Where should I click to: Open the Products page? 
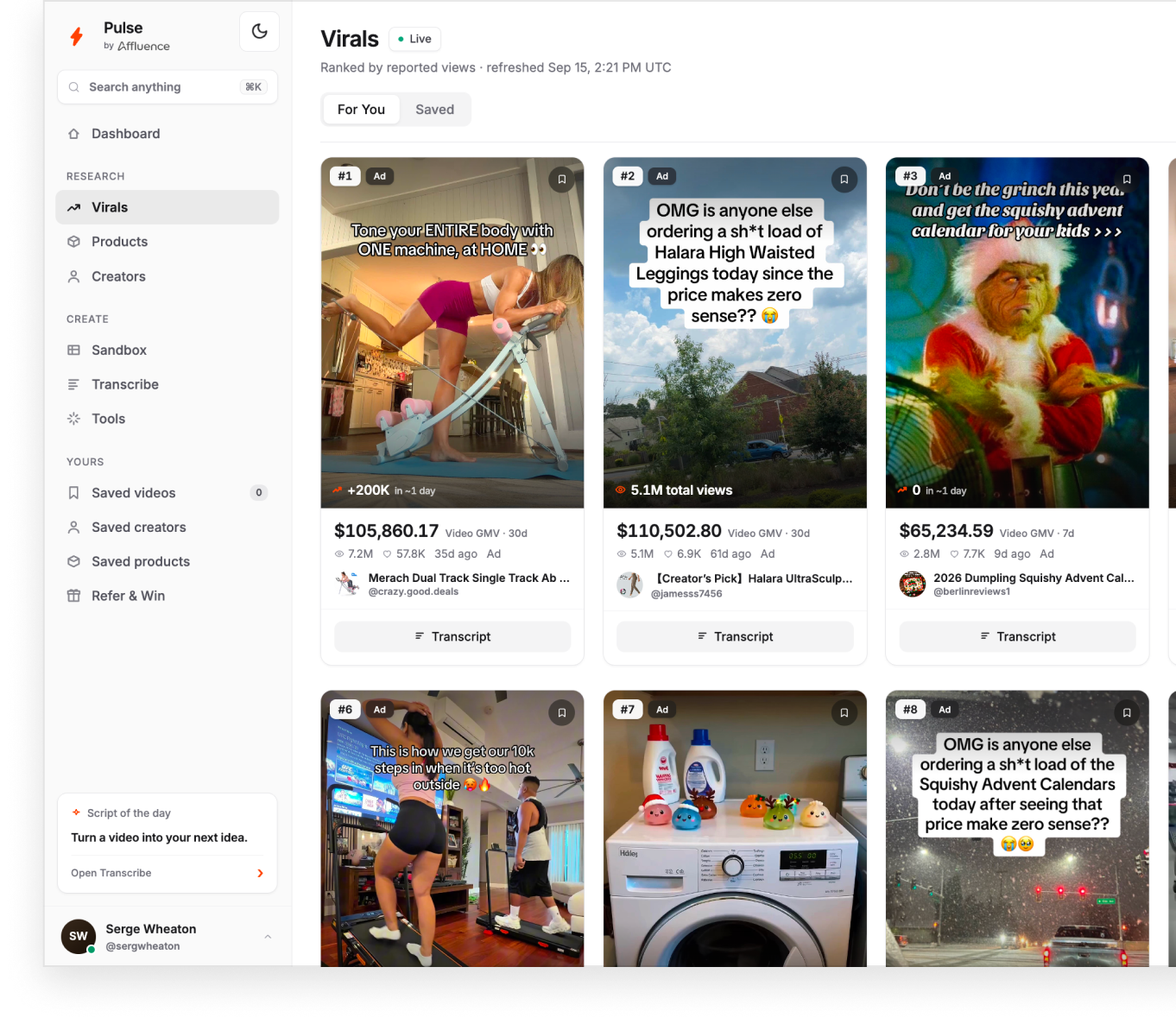(168, 242)
